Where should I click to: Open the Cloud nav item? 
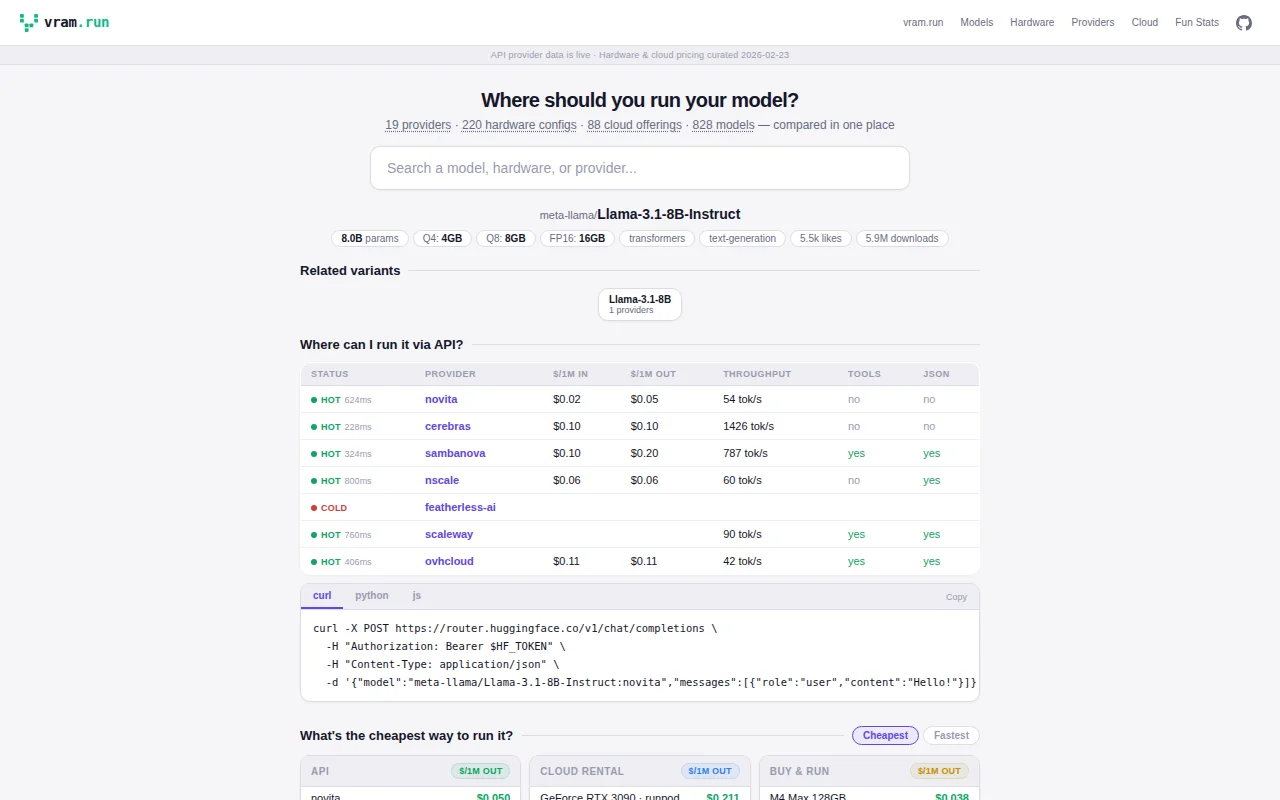1145,22
